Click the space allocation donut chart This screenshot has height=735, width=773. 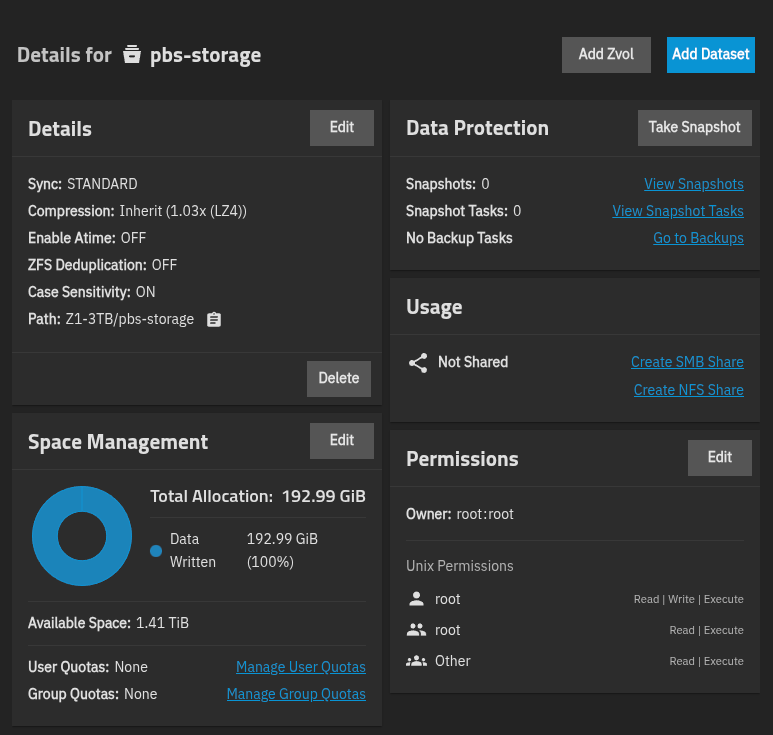pyautogui.click(x=82, y=537)
